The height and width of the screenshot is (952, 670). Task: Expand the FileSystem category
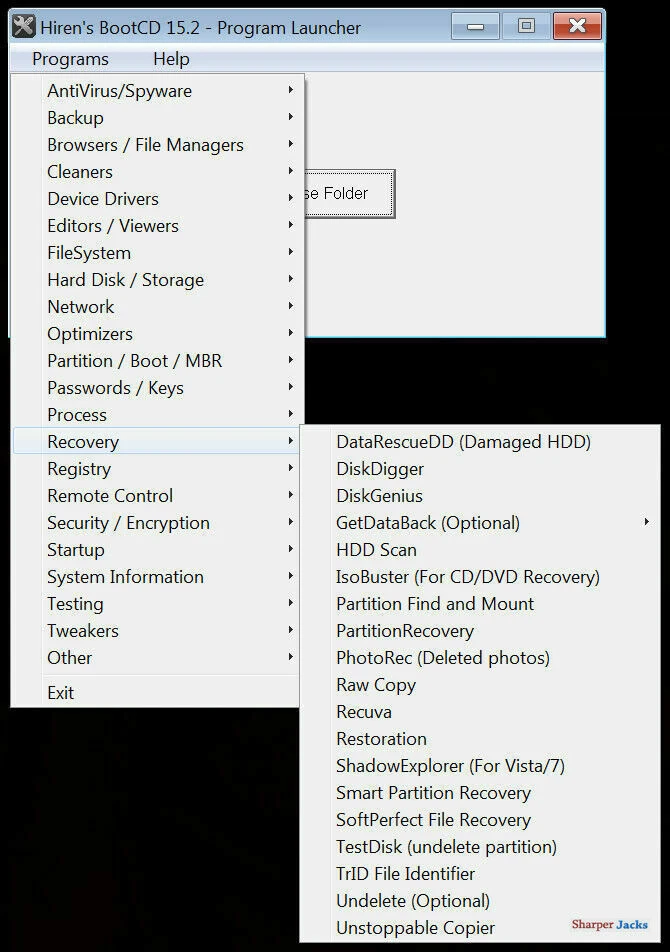(158, 253)
